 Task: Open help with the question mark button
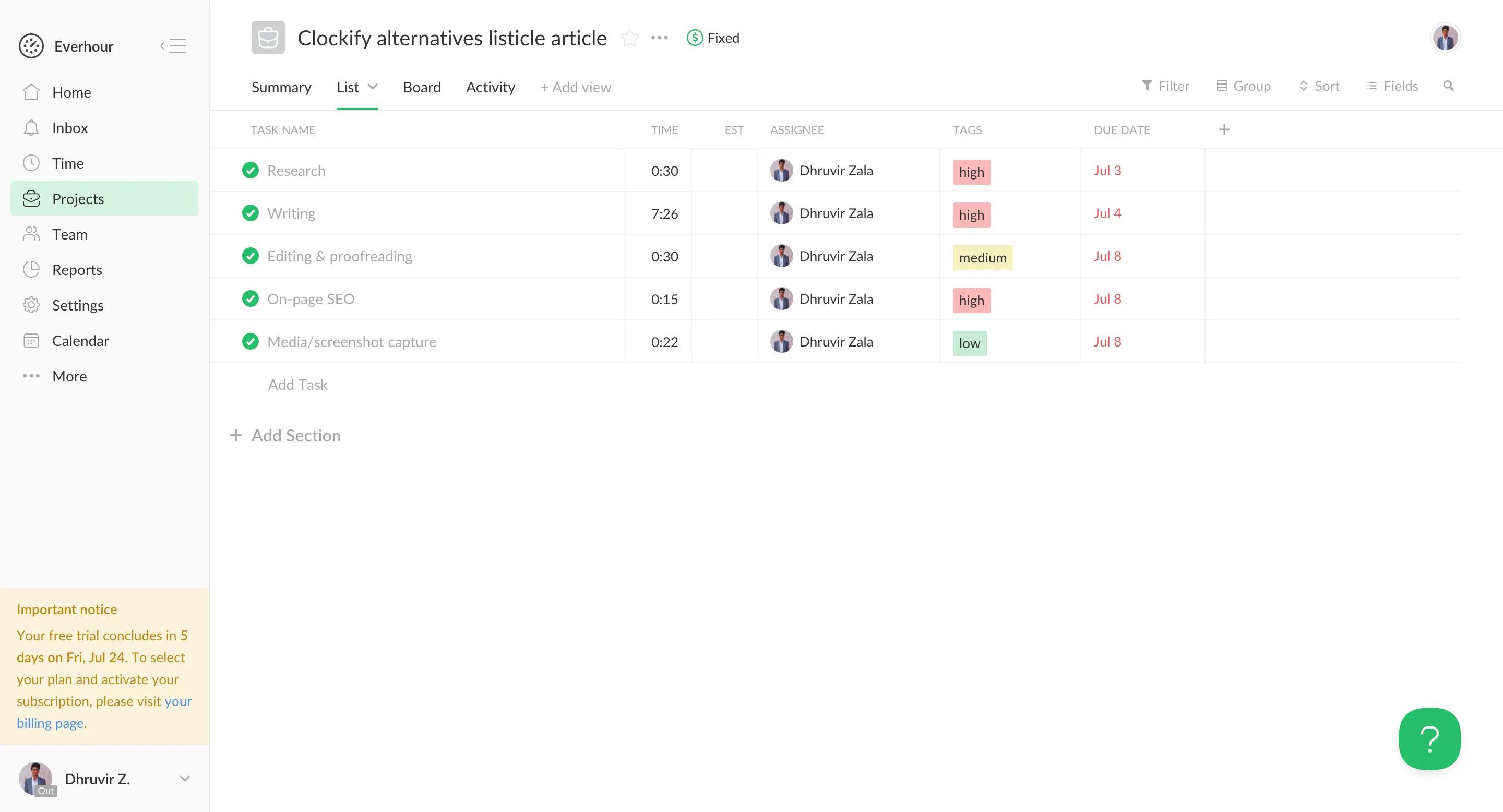(x=1429, y=739)
